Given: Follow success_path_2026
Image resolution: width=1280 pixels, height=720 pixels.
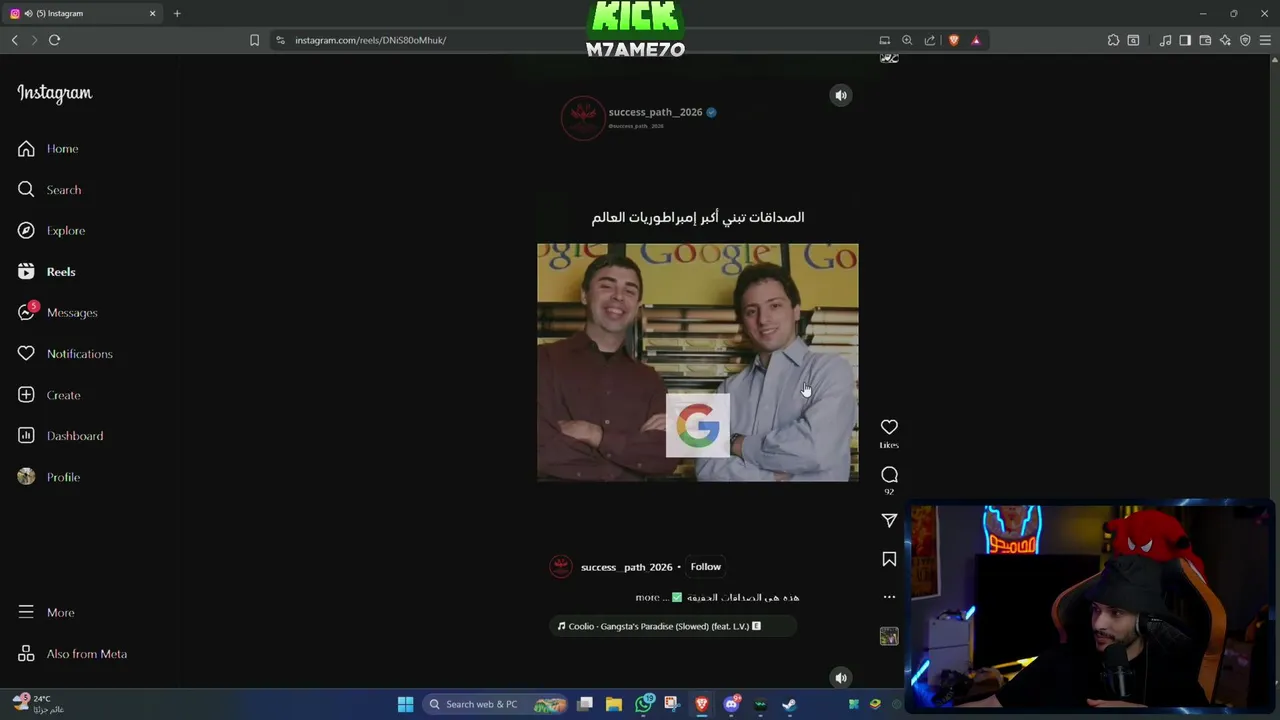Looking at the screenshot, I should tap(705, 567).
